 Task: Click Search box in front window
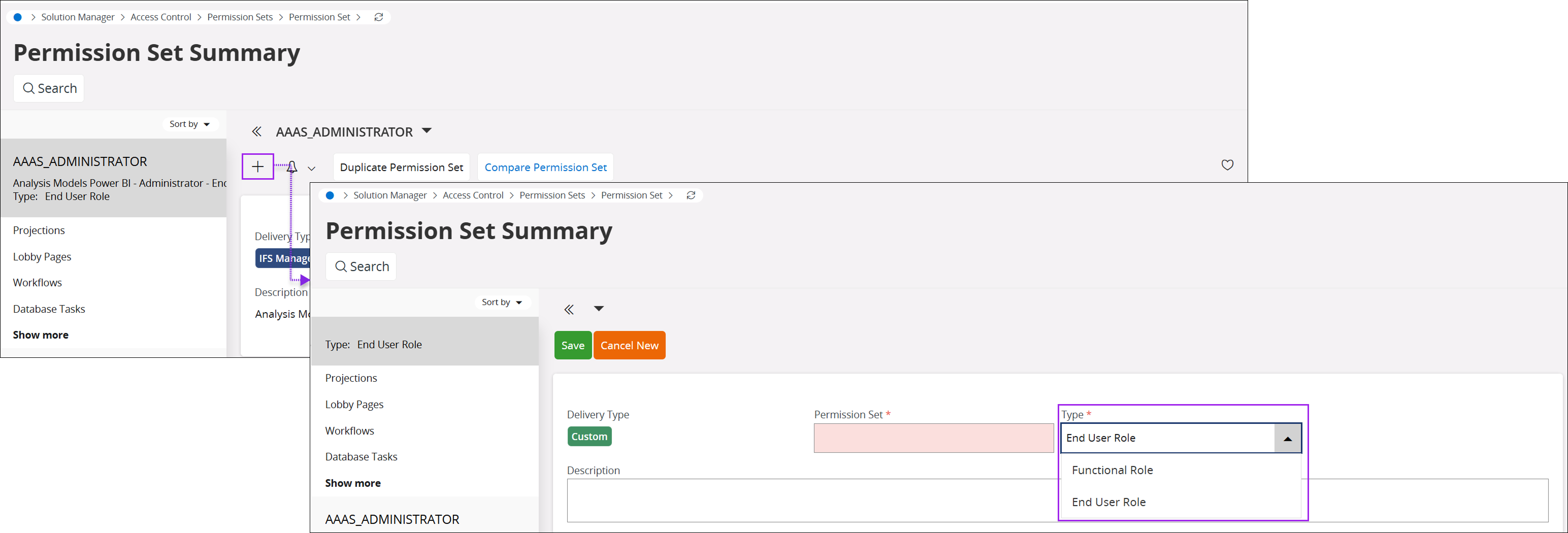(361, 266)
